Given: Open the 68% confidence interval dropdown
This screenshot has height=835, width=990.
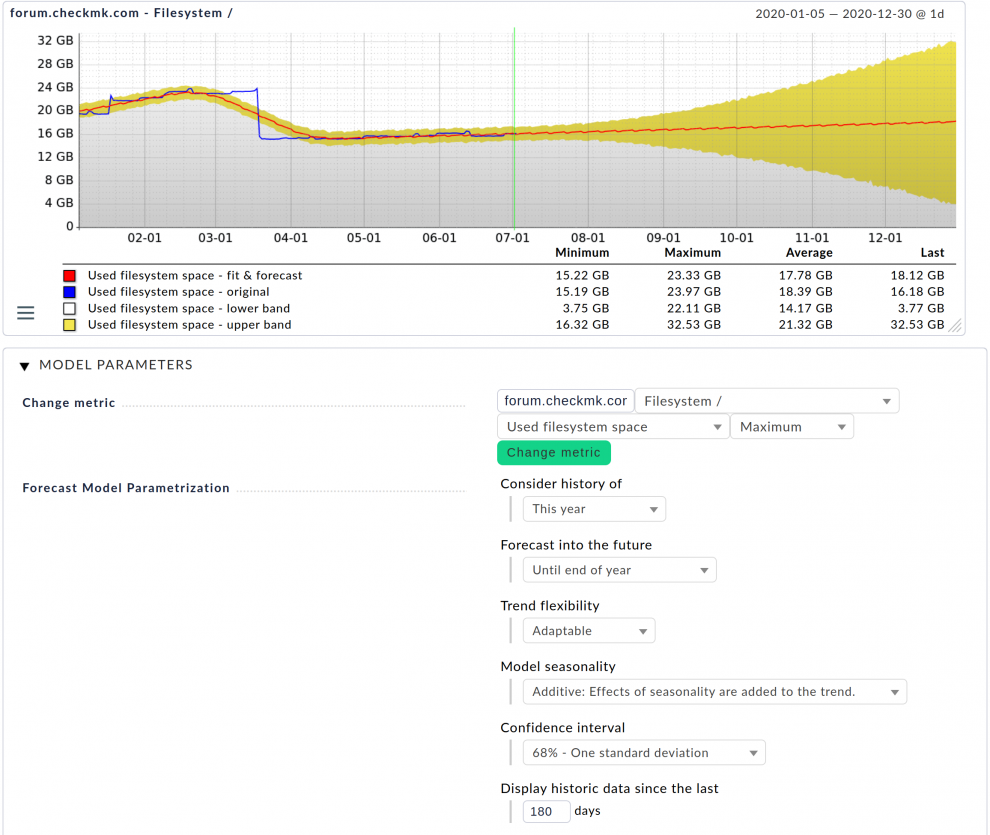Looking at the screenshot, I should pos(644,752).
